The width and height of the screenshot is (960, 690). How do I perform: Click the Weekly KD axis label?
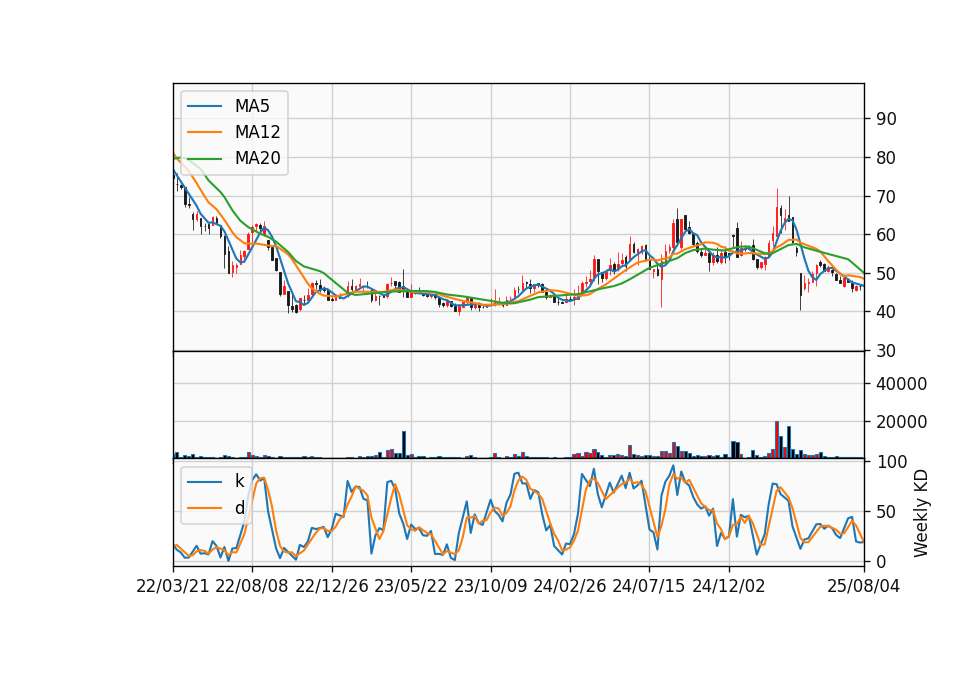921,513
